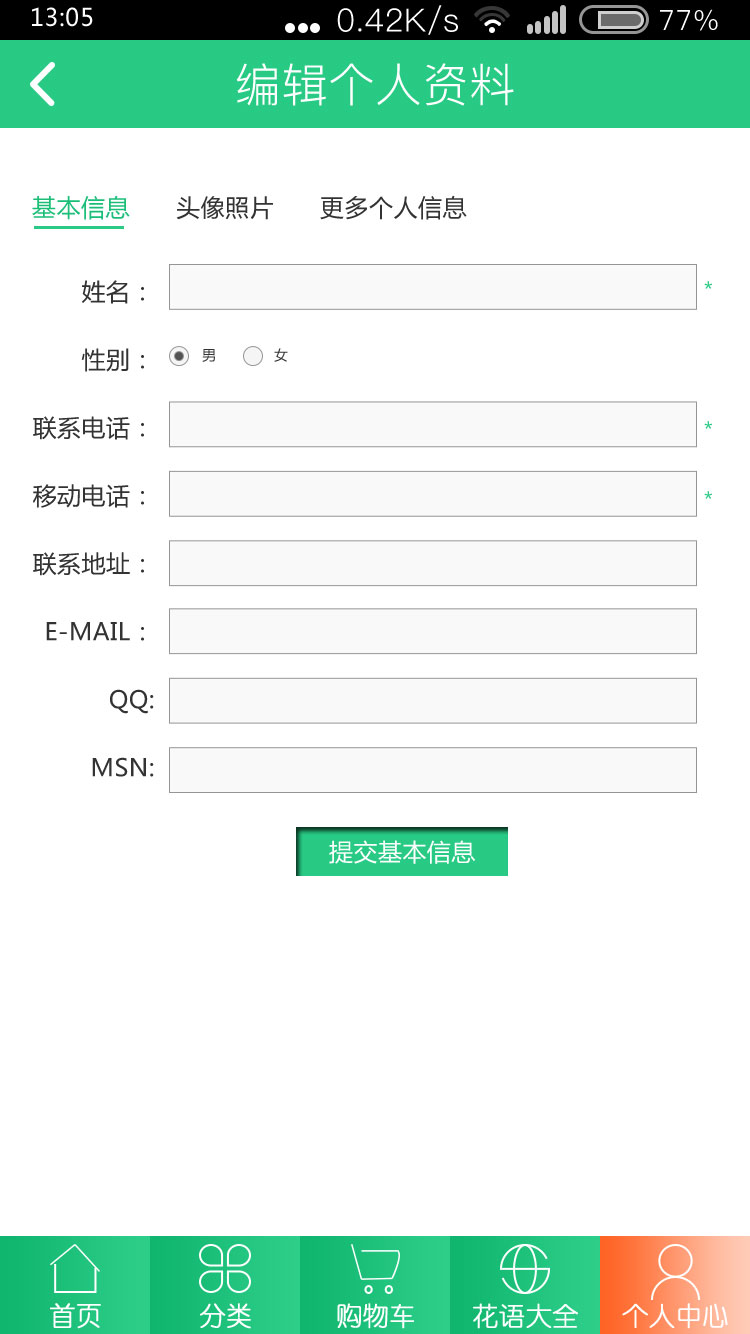Tap the Wi-Fi status icon

click(492, 20)
